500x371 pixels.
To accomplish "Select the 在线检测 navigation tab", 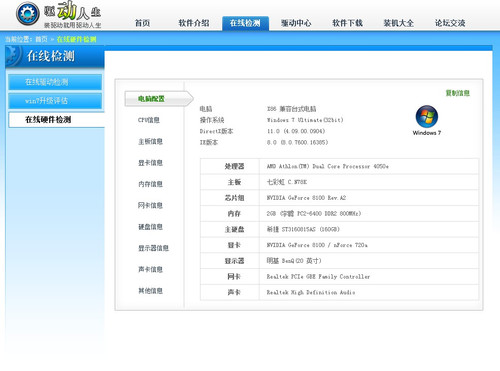I will pos(245,23).
